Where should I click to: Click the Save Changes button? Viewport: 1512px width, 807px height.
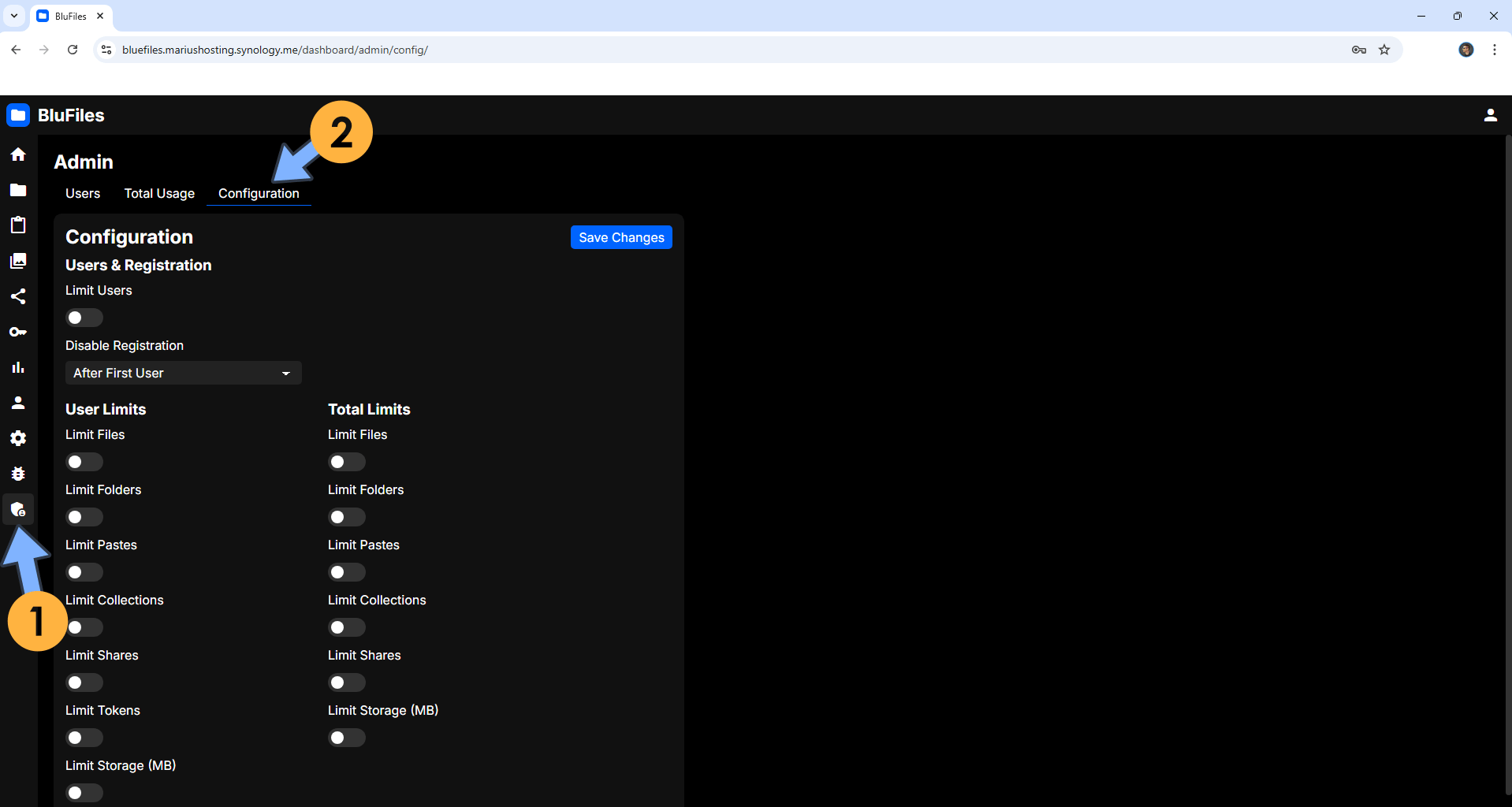(620, 237)
